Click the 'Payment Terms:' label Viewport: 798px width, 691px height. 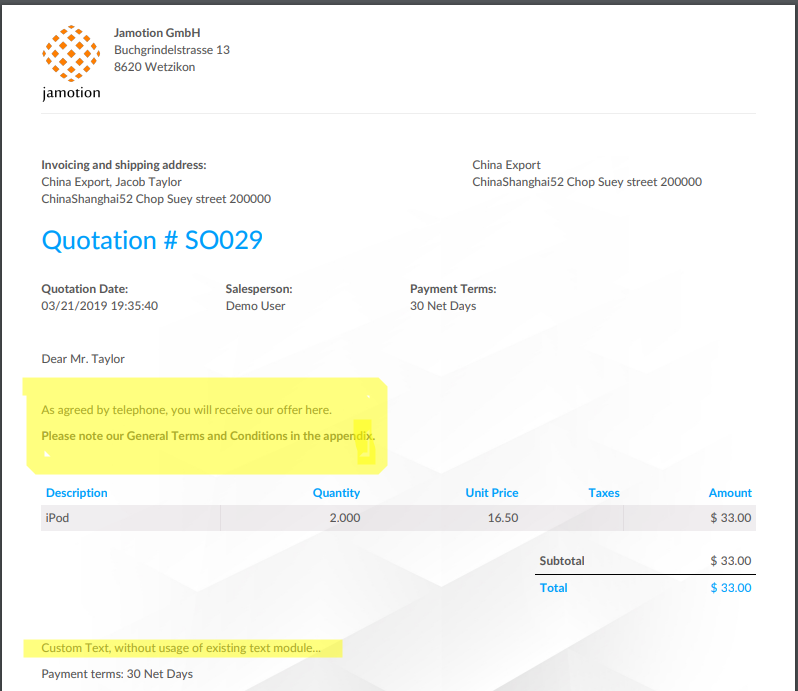(453, 289)
